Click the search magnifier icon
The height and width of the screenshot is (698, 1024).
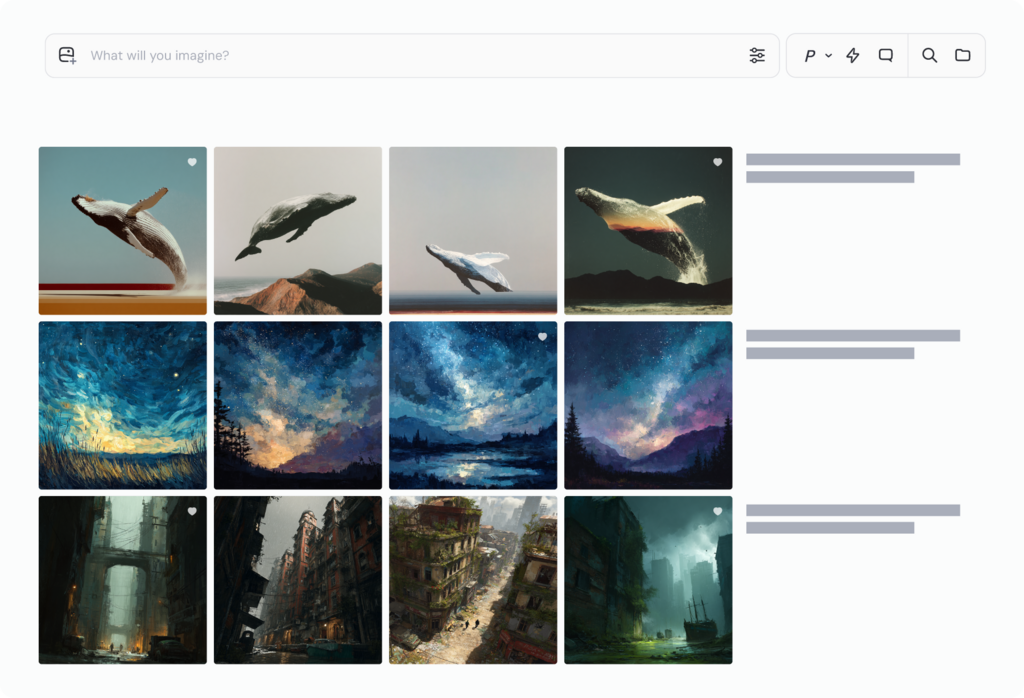click(x=929, y=55)
